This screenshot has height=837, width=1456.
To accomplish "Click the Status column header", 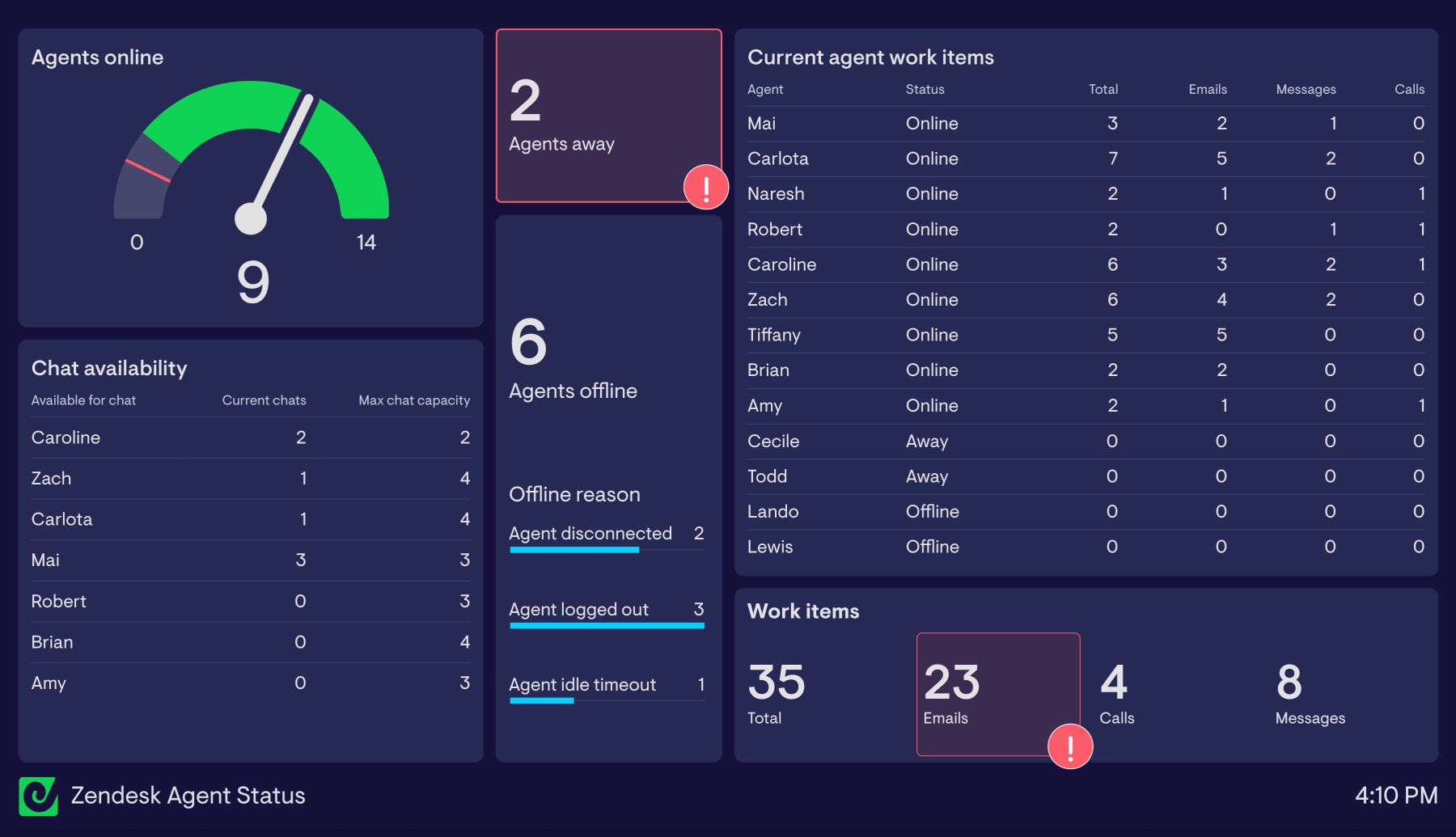I will [x=925, y=89].
